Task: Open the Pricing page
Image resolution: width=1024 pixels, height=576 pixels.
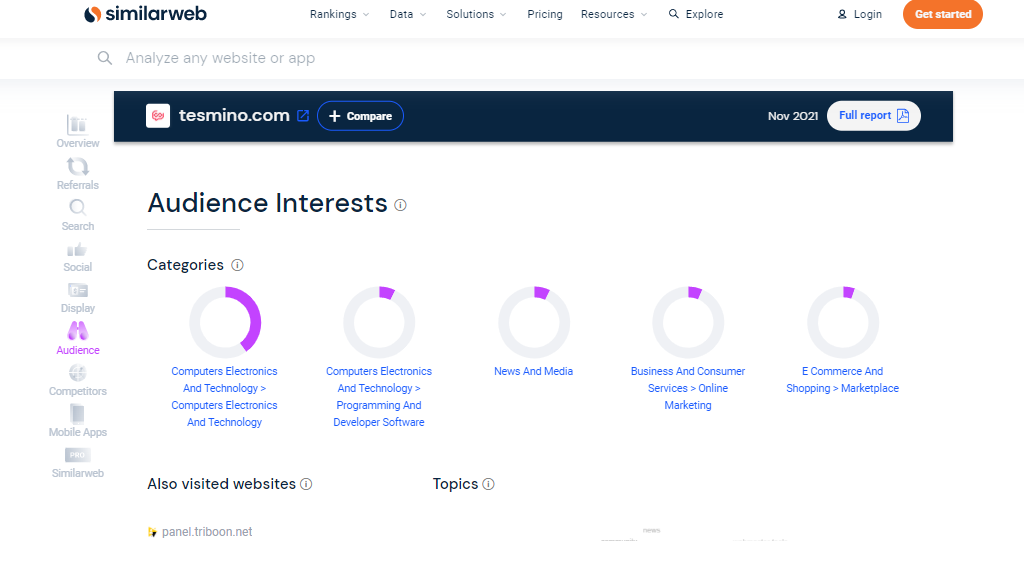Action: pos(545,14)
